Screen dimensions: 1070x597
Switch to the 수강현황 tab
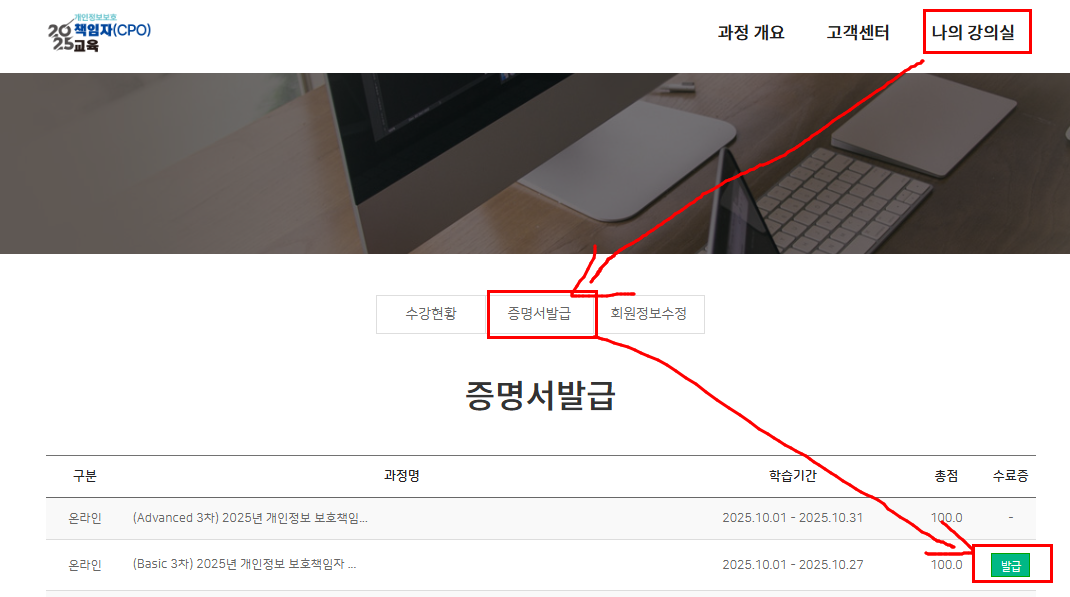[431, 314]
